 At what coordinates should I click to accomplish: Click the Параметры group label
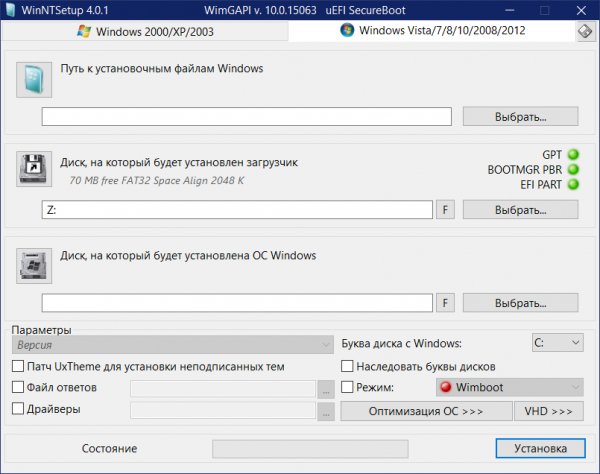(41, 330)
